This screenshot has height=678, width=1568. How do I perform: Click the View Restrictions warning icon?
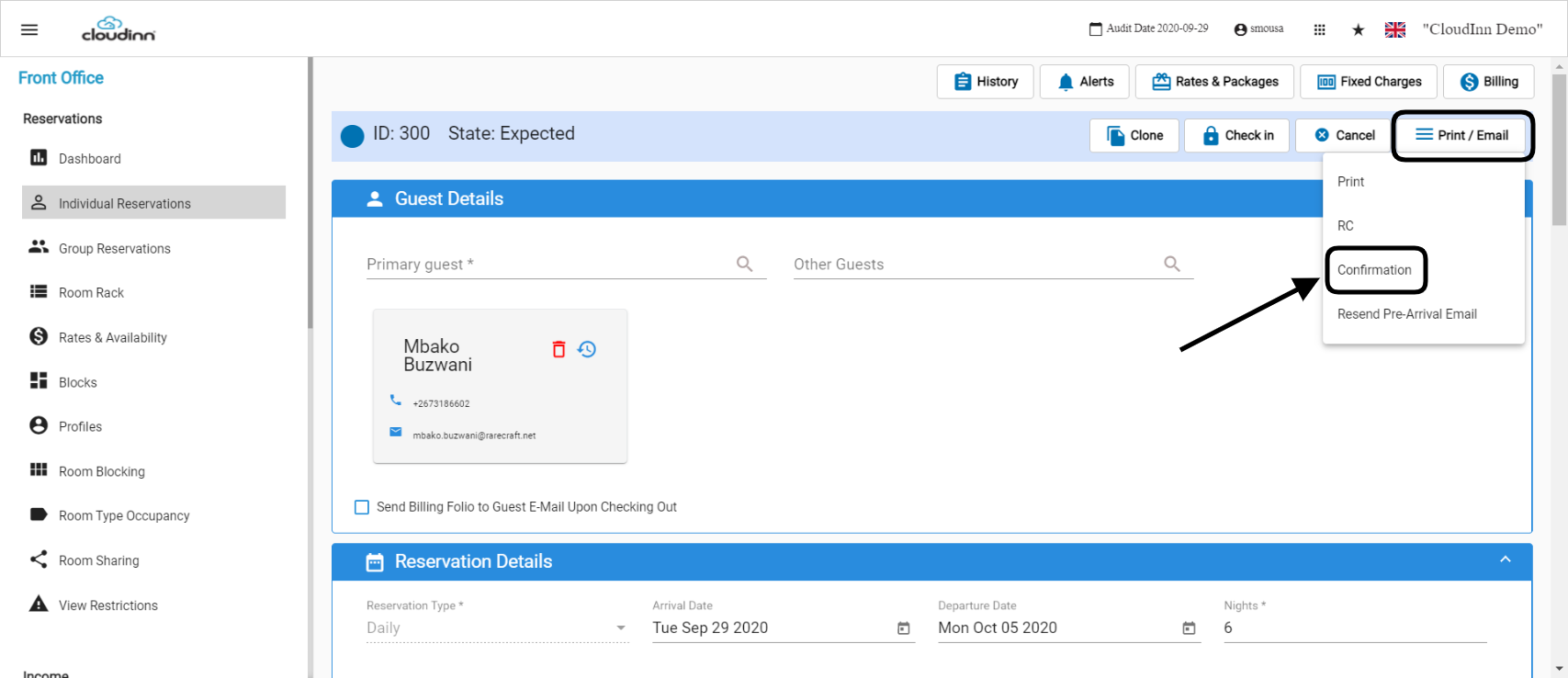coord(39,604)
